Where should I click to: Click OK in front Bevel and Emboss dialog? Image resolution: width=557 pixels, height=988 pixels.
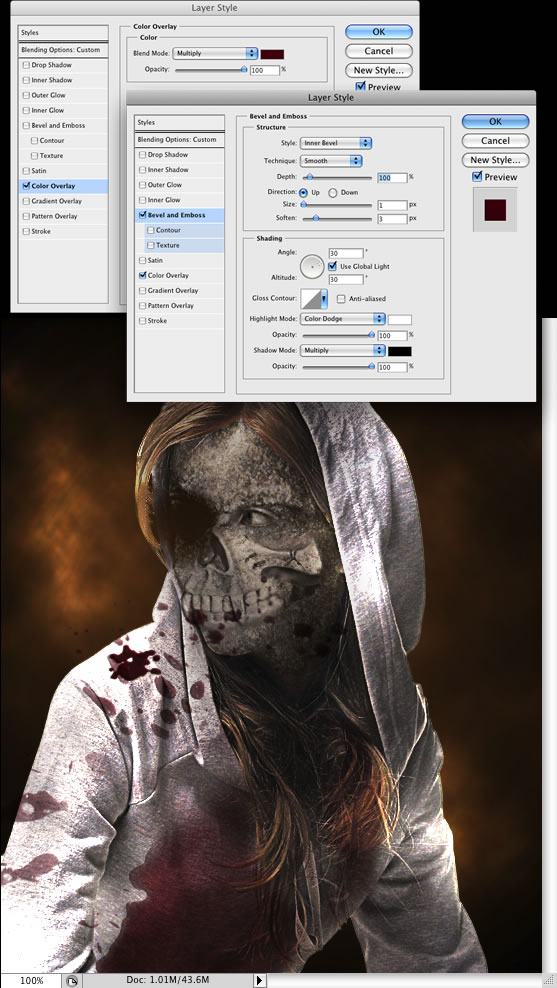[x=495, y=122]
